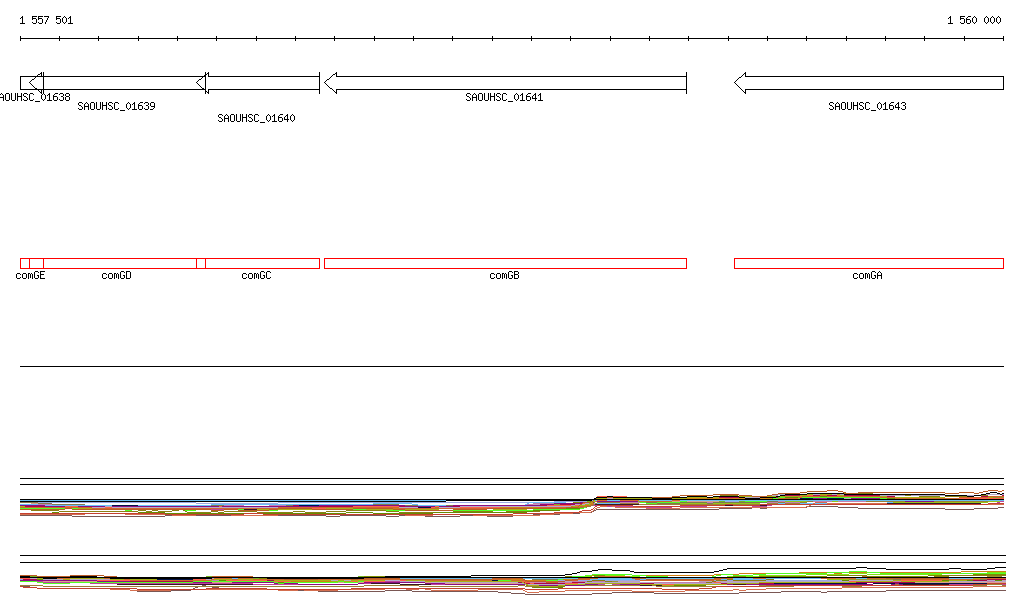The width and height of the screenshot is (1024, 611).
Task: Click the comGC label
Action: pos(256,275)
